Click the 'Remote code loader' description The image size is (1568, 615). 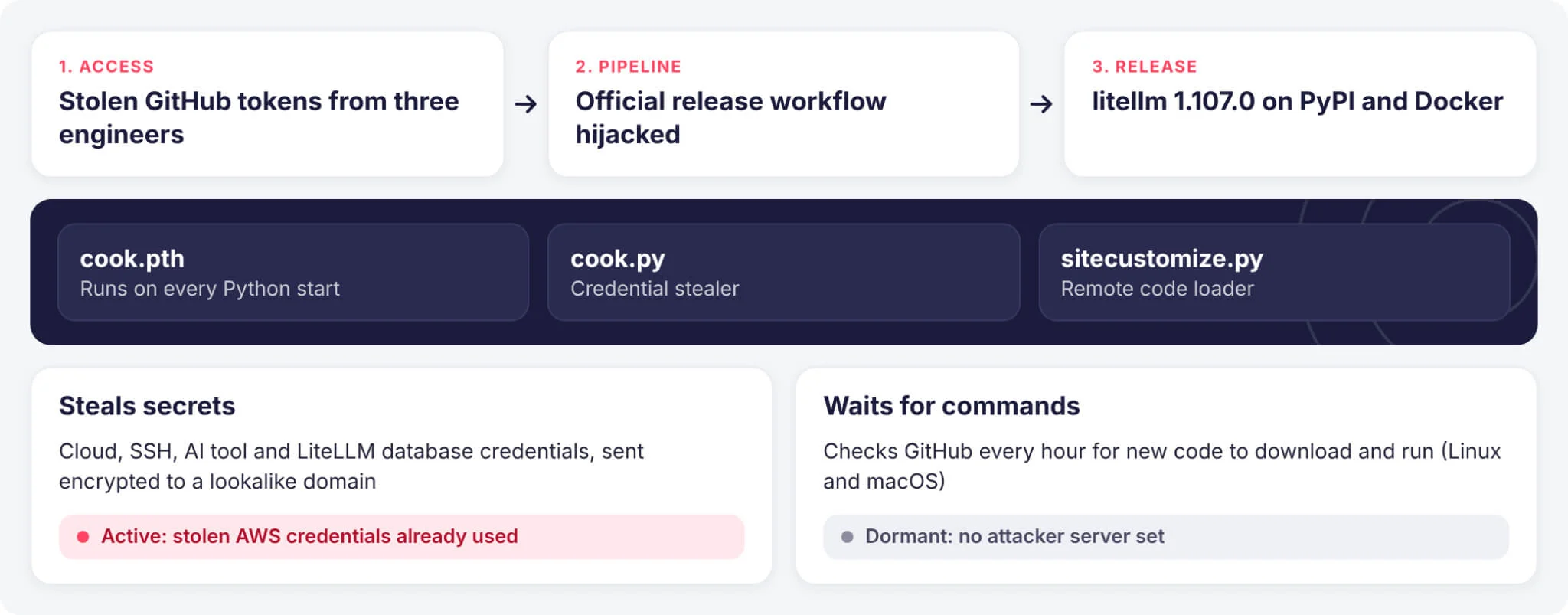[1157, 289]
